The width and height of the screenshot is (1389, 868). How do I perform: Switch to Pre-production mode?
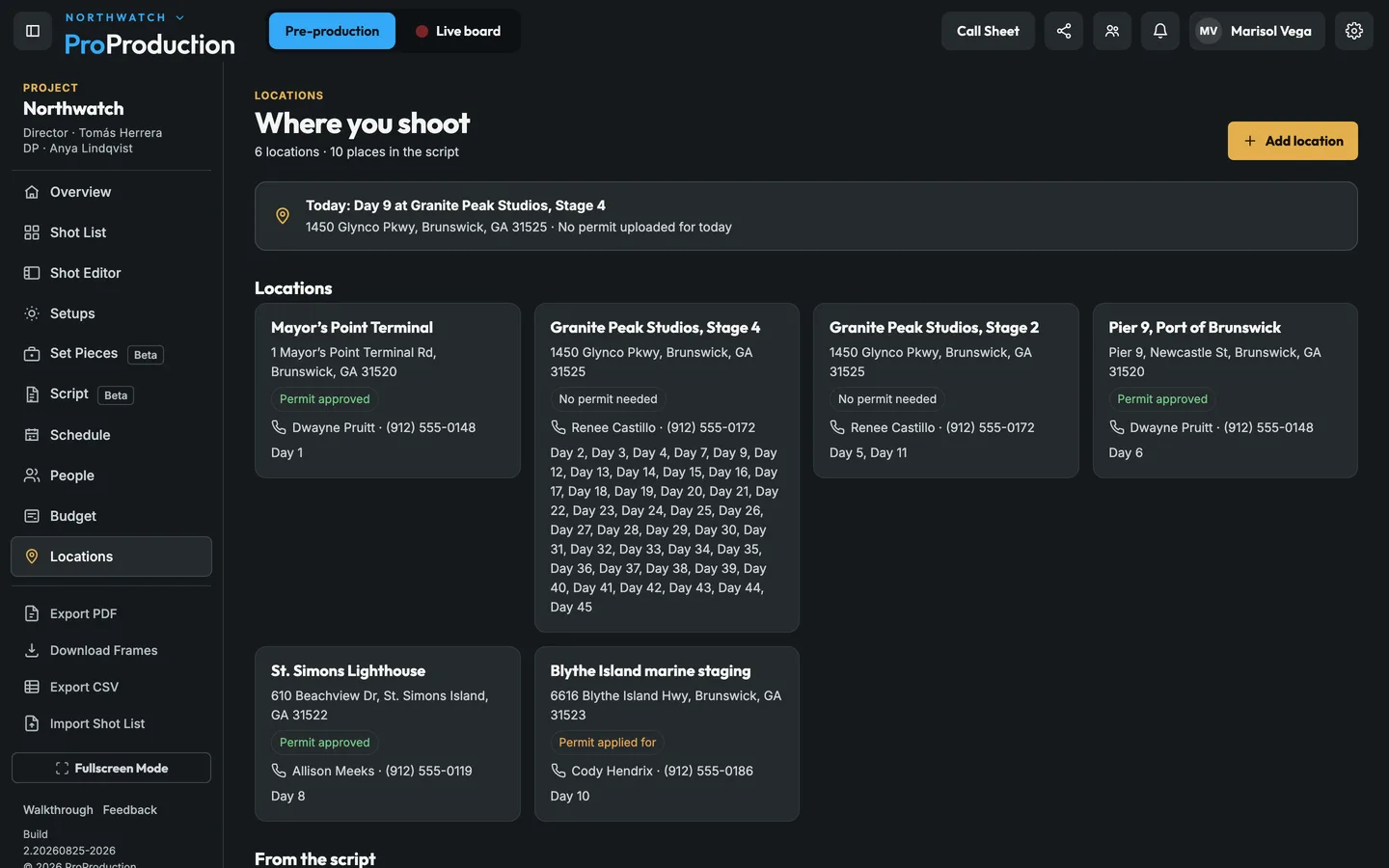(x=332, y=31)
